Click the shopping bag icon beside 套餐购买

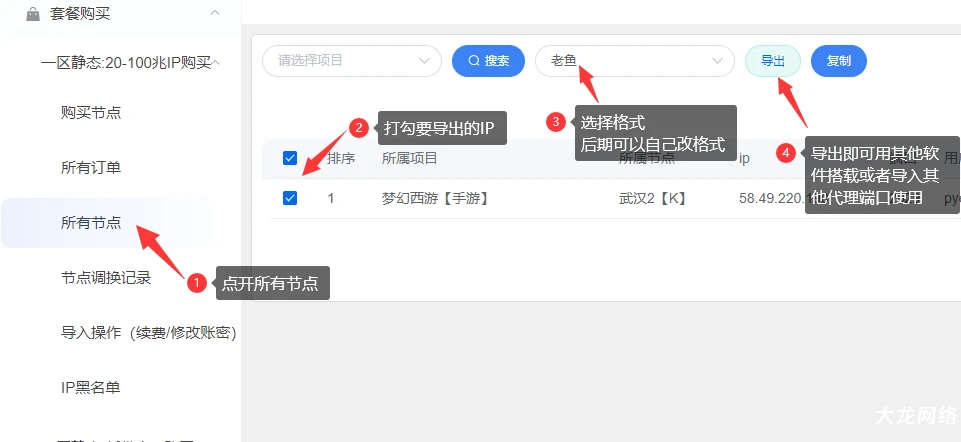[33, 14]
